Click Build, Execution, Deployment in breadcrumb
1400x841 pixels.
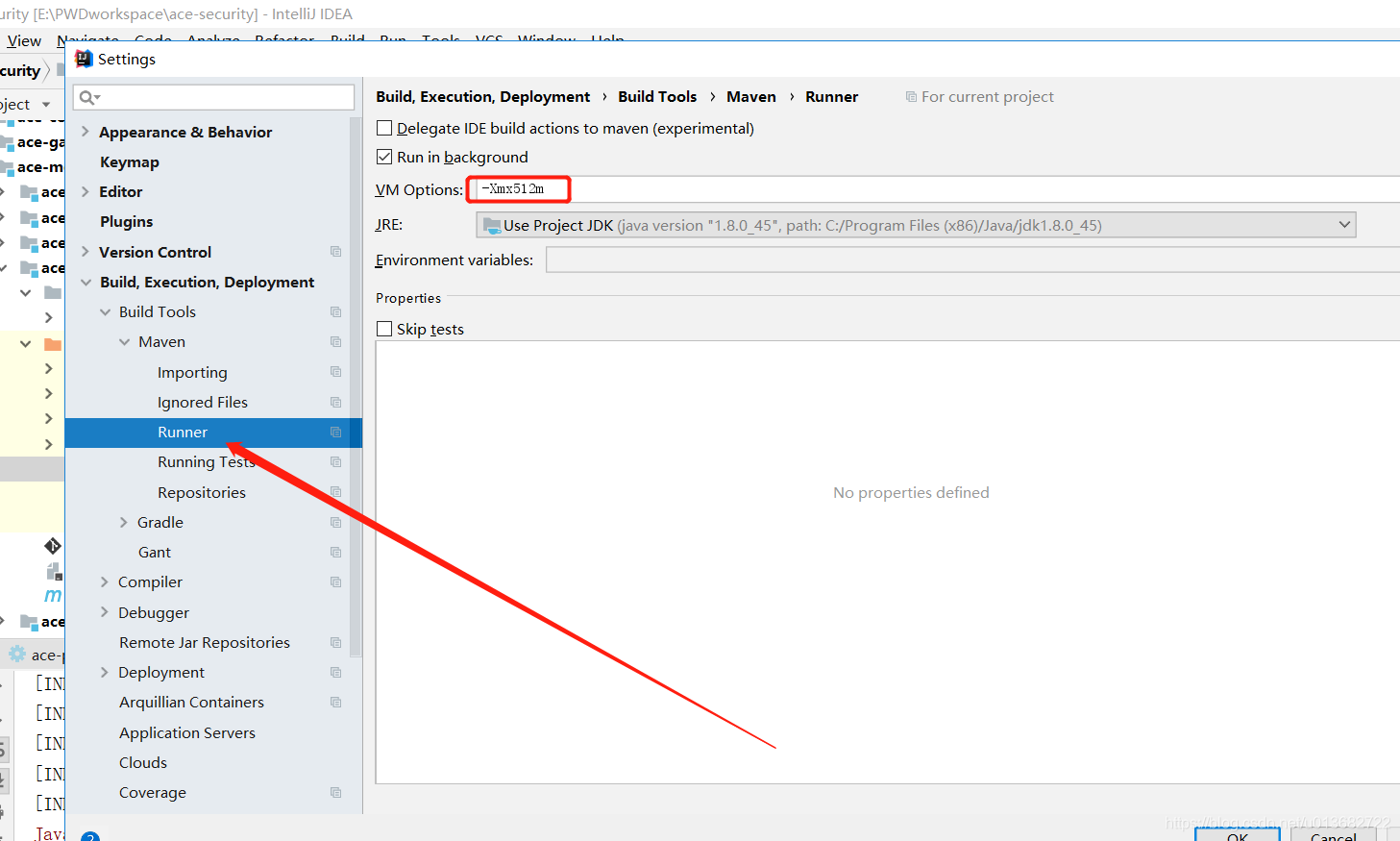[483, 96]
